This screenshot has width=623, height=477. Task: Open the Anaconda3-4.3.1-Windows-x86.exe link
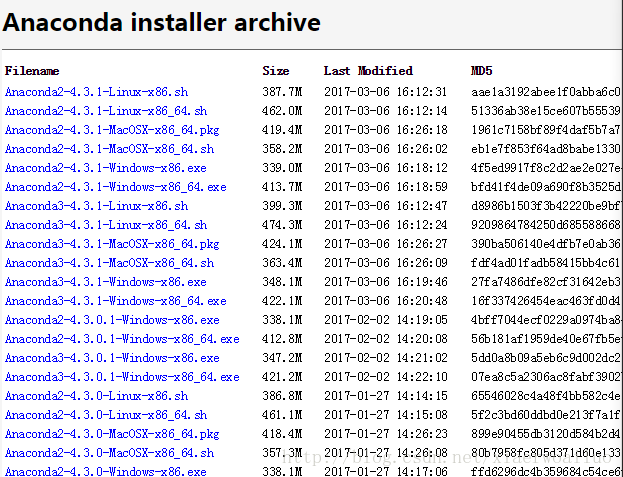(106, 282)
